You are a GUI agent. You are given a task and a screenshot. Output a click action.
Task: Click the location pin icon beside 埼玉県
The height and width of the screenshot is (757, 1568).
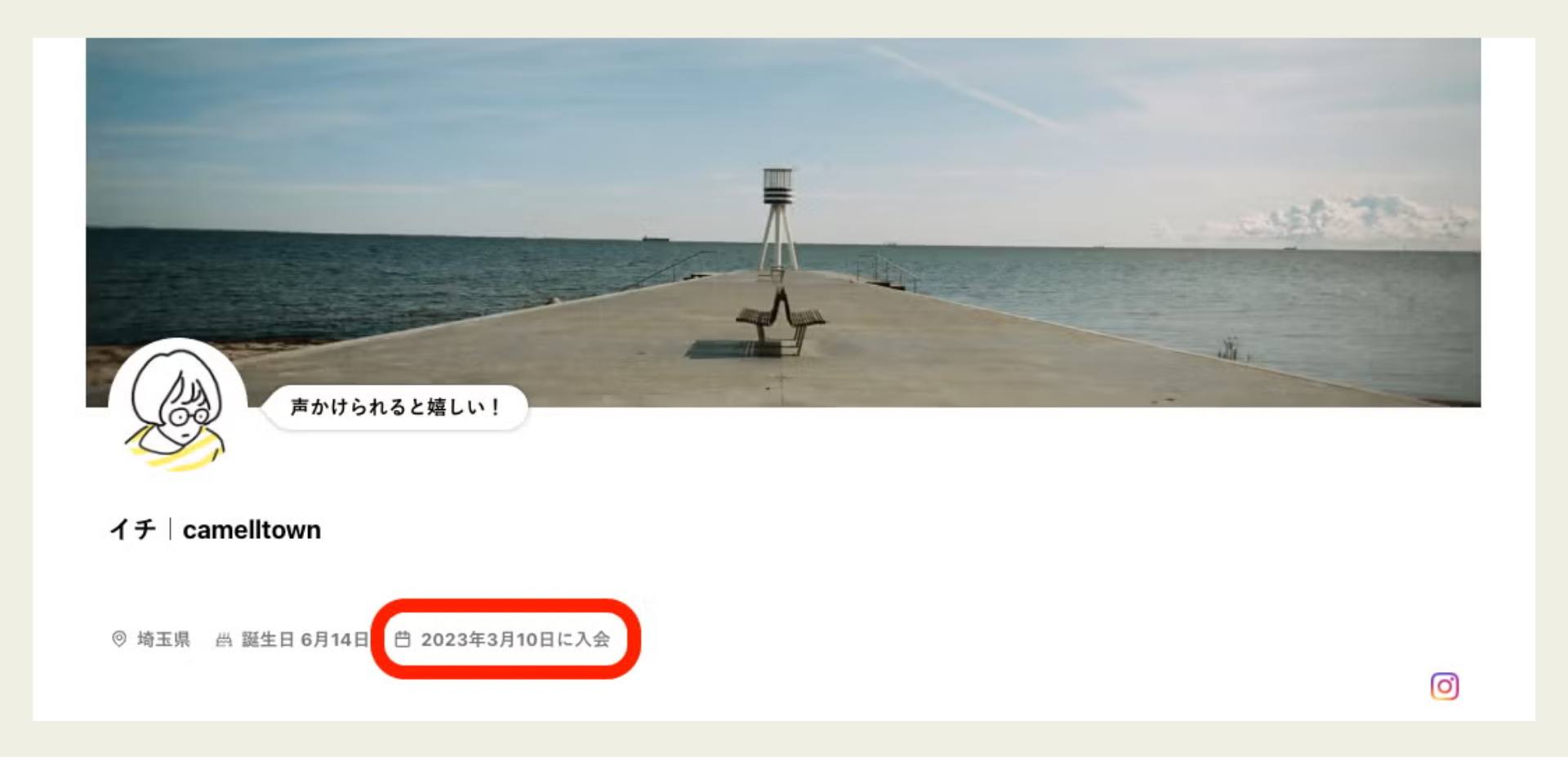119,639
